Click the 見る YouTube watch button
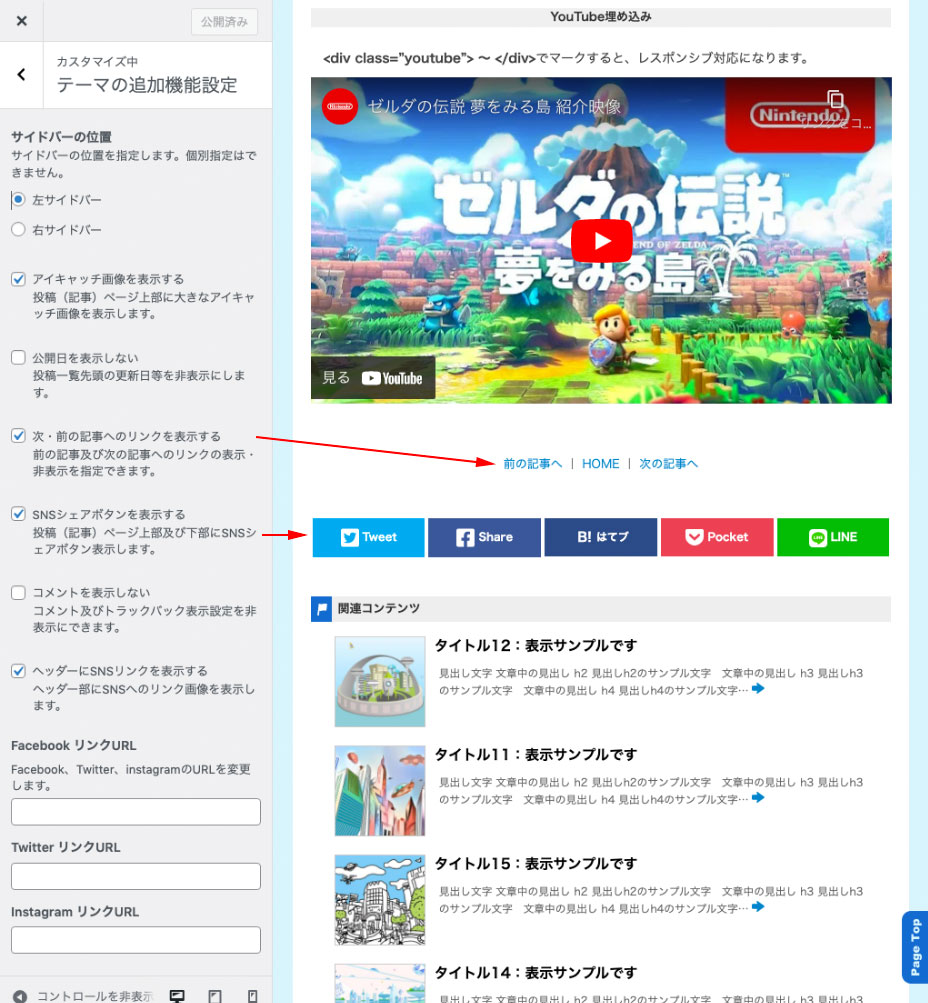The image size is (928, 1003). pyautogui.click(x=373, y=378)
